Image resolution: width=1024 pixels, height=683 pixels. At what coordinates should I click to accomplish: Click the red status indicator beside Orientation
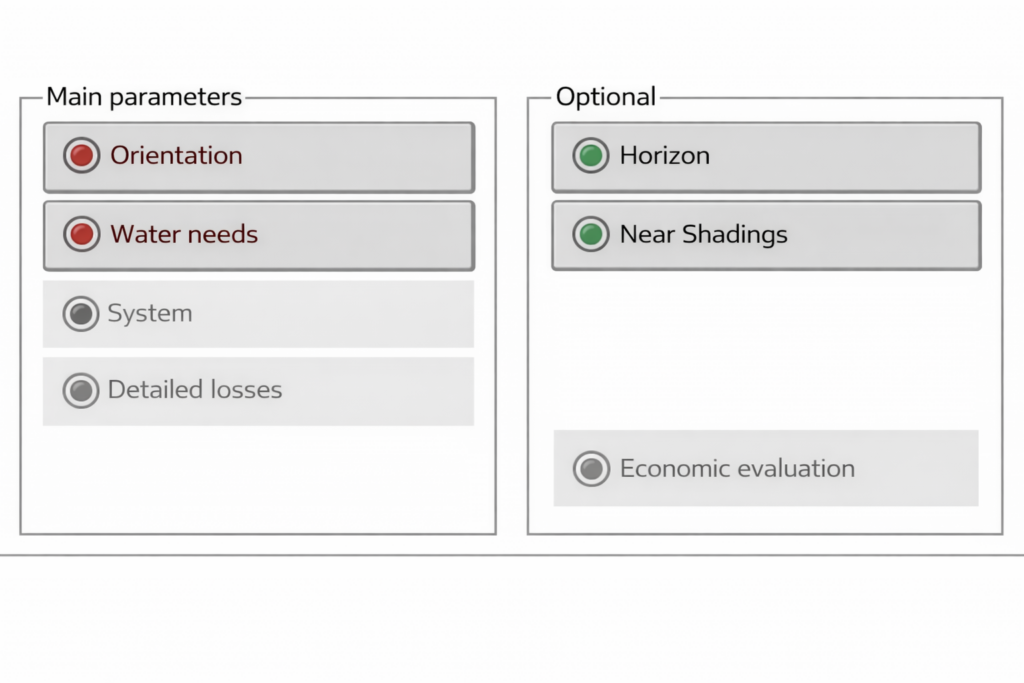coord(81,156)
